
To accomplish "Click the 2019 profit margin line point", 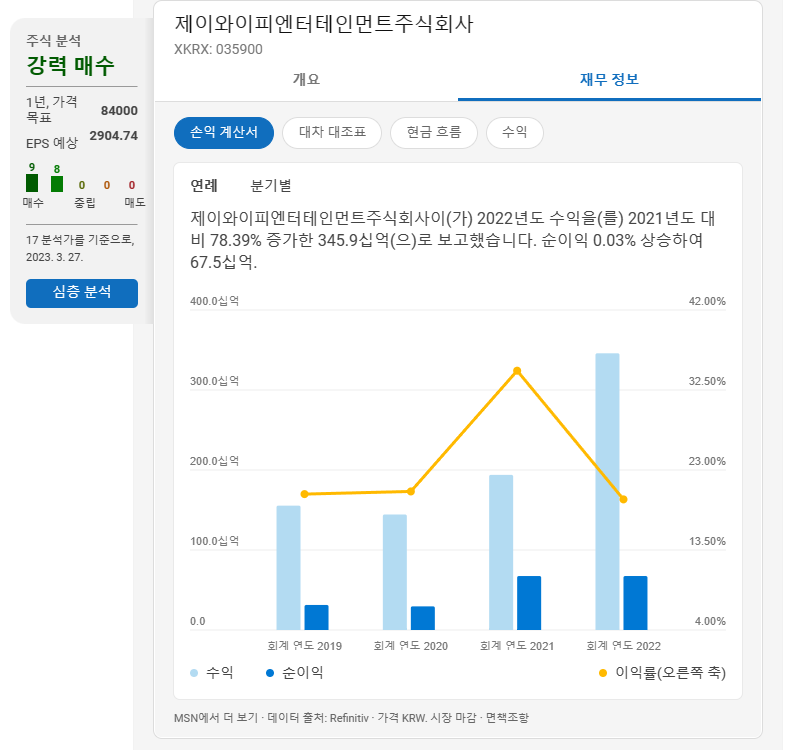I will [304, 494].
